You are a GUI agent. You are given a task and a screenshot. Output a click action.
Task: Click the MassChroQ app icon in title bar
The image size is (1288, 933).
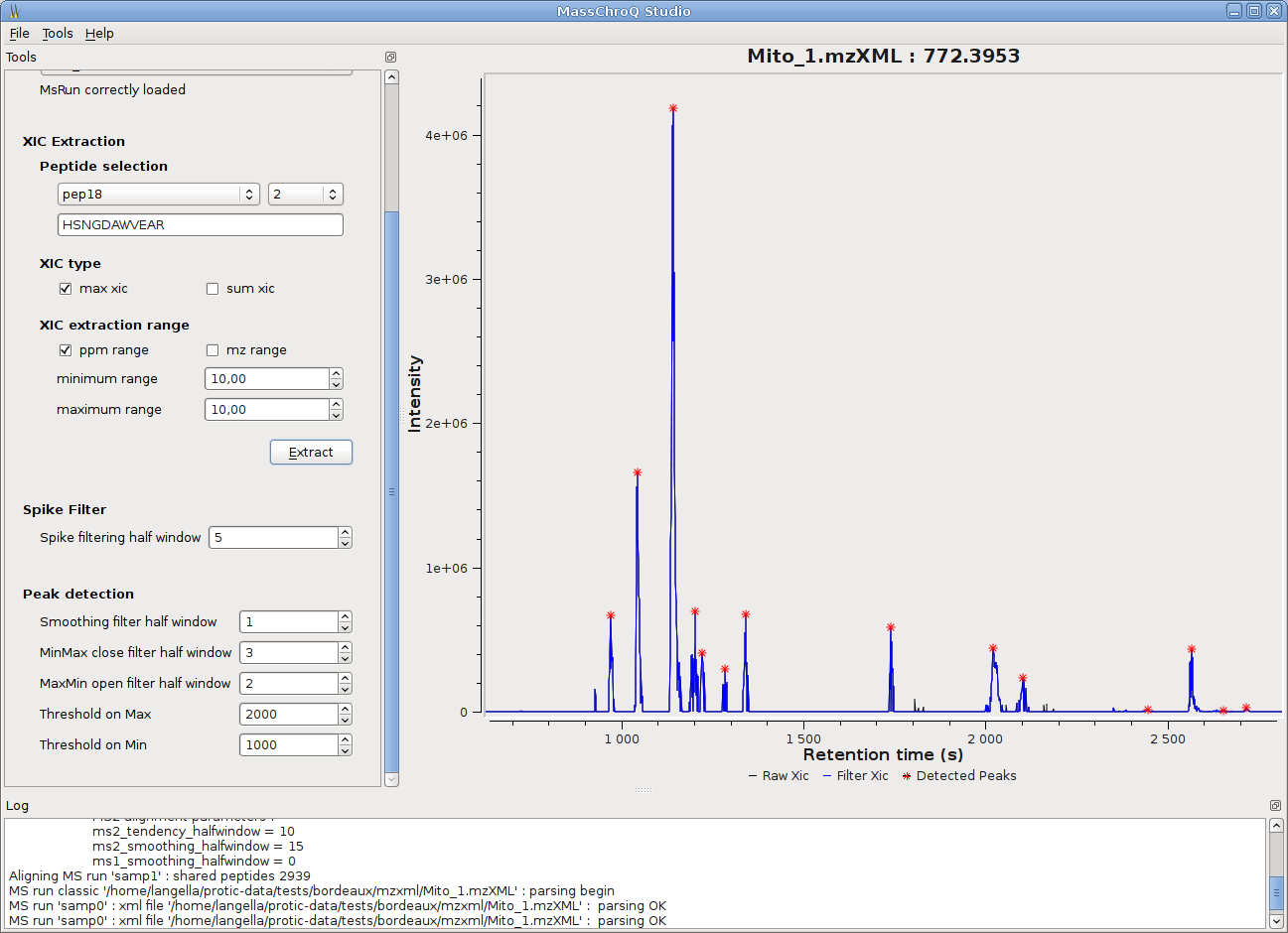point(14,11)
